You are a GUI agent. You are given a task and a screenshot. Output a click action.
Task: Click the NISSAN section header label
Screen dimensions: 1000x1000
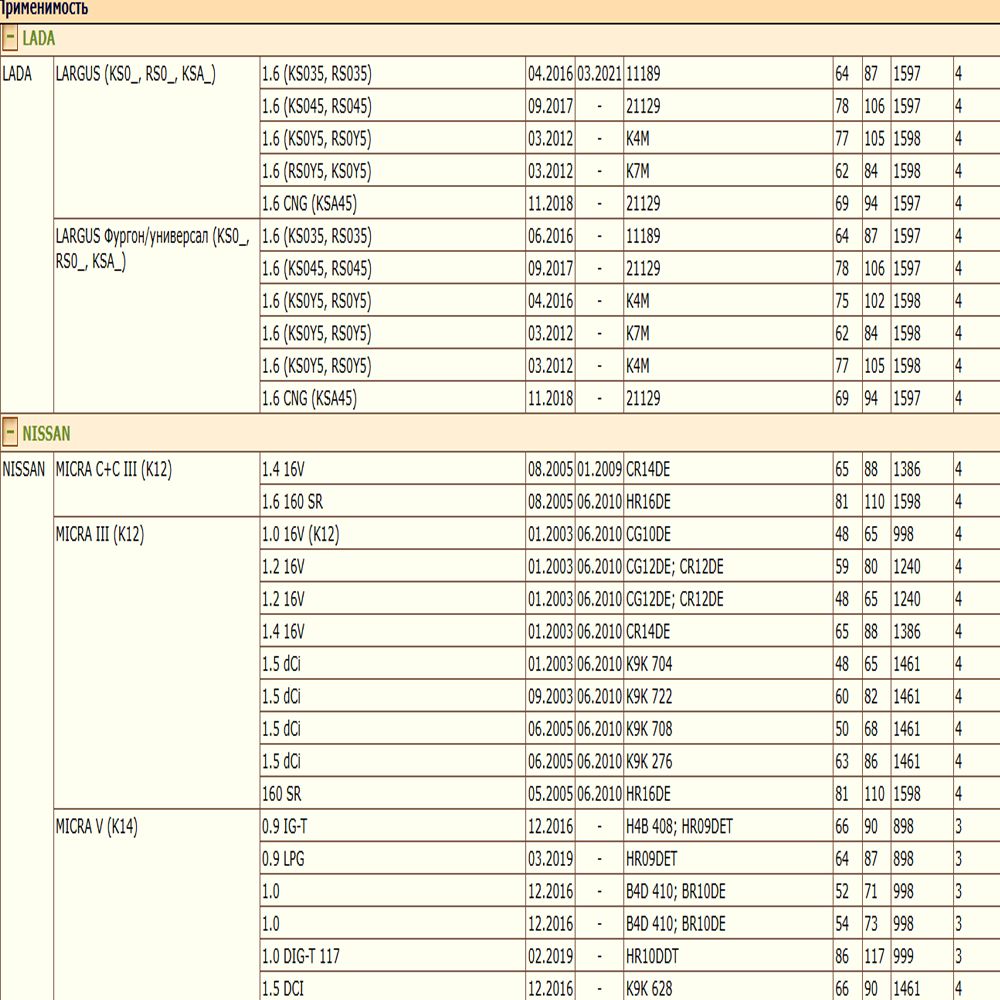pos(46,434)
